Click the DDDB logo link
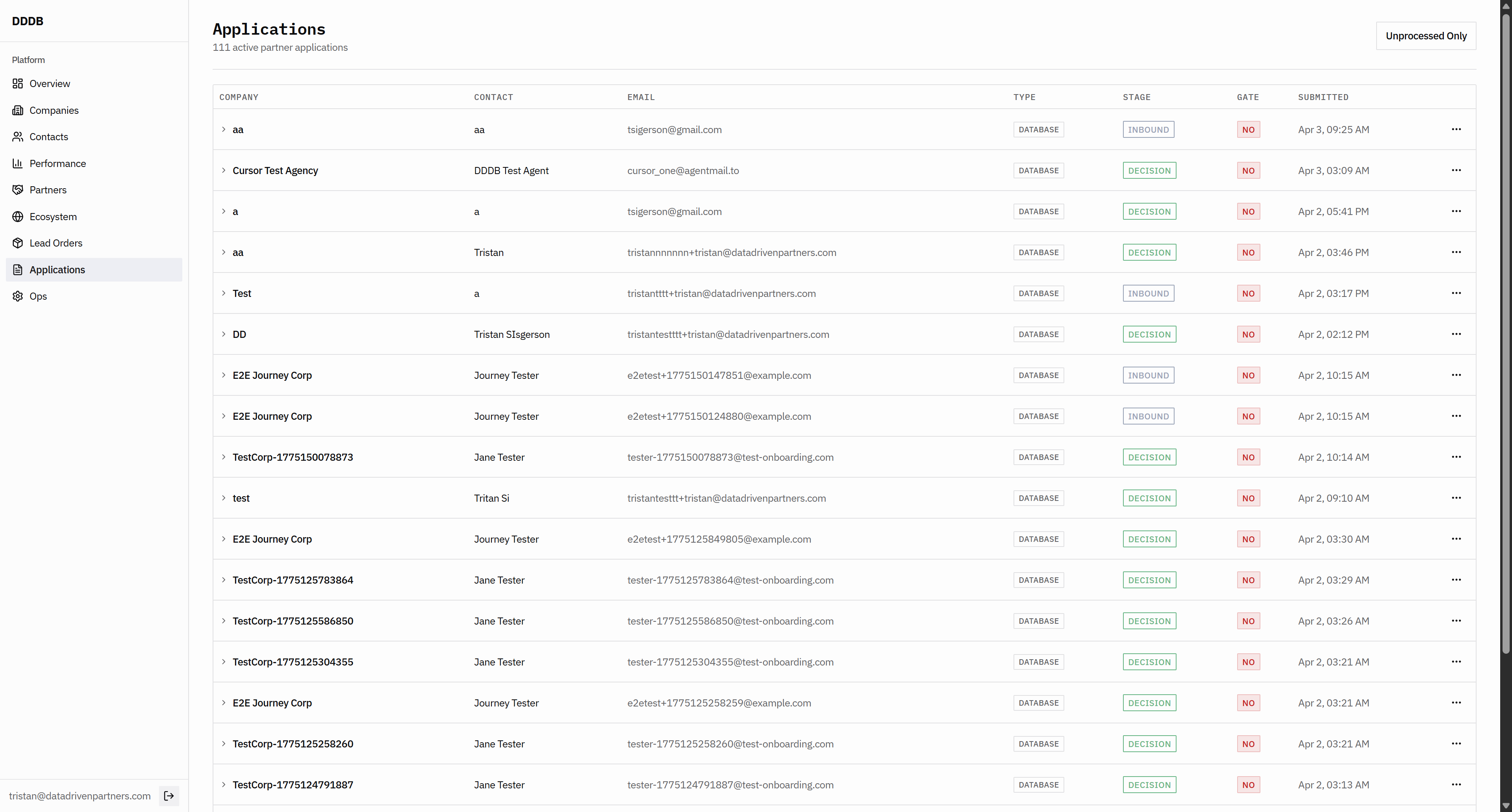This screenshot has width=1512, height=812. 28,21
